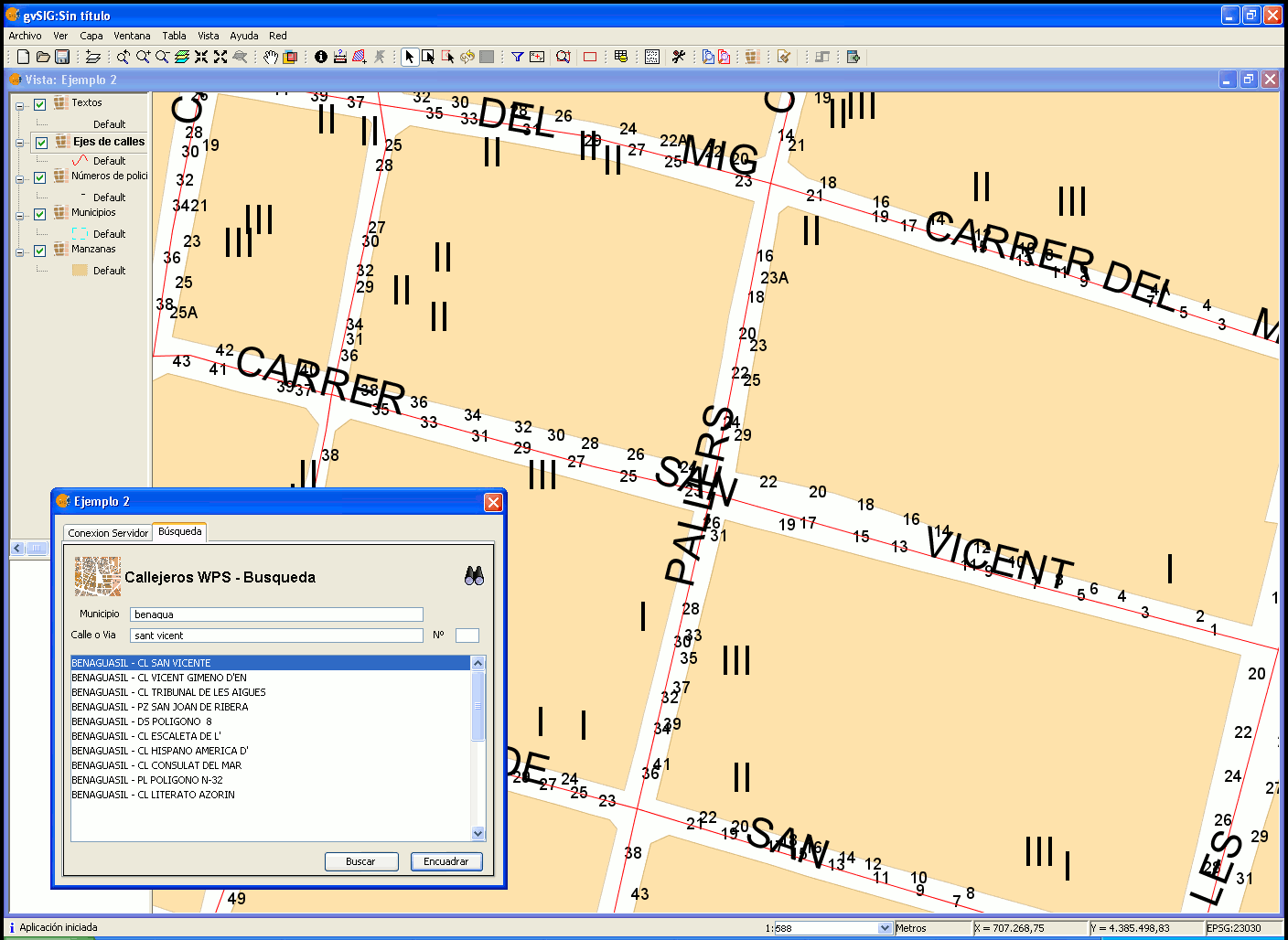1288x940 pixels.
Task: Select result BENAGUASIL - CL SAN VICENTE
Action: pos(271,663)
